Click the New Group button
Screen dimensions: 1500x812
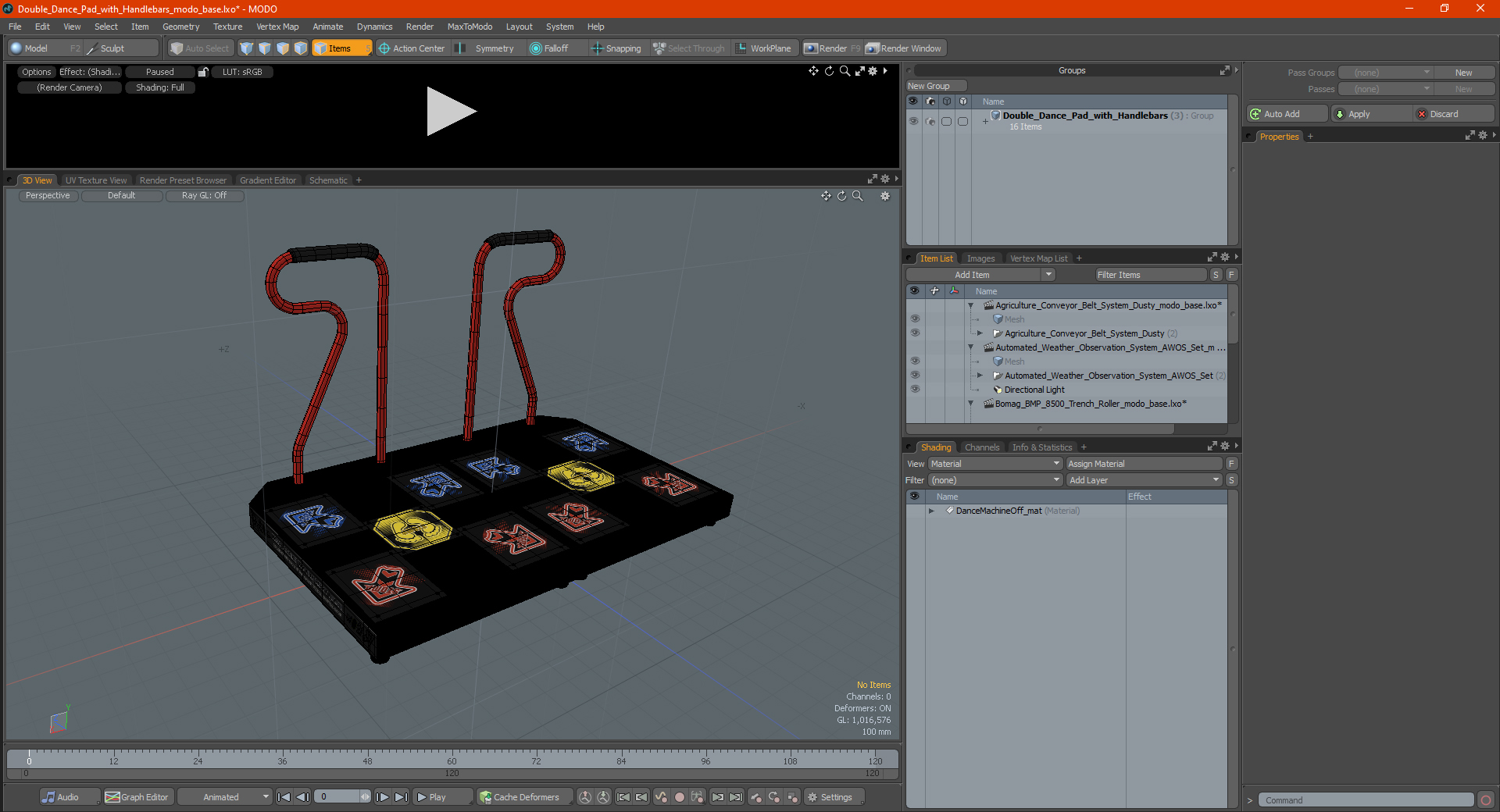(936, 86)
